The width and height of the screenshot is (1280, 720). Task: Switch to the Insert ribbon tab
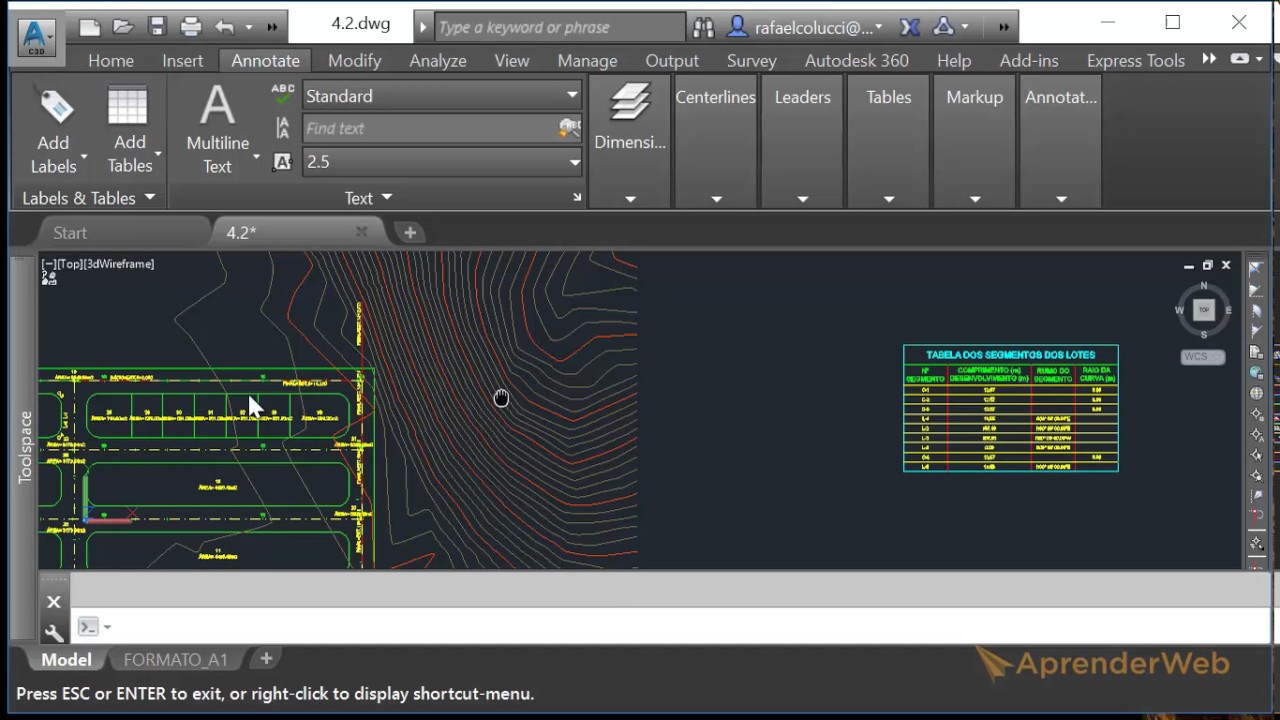point(183,61)
